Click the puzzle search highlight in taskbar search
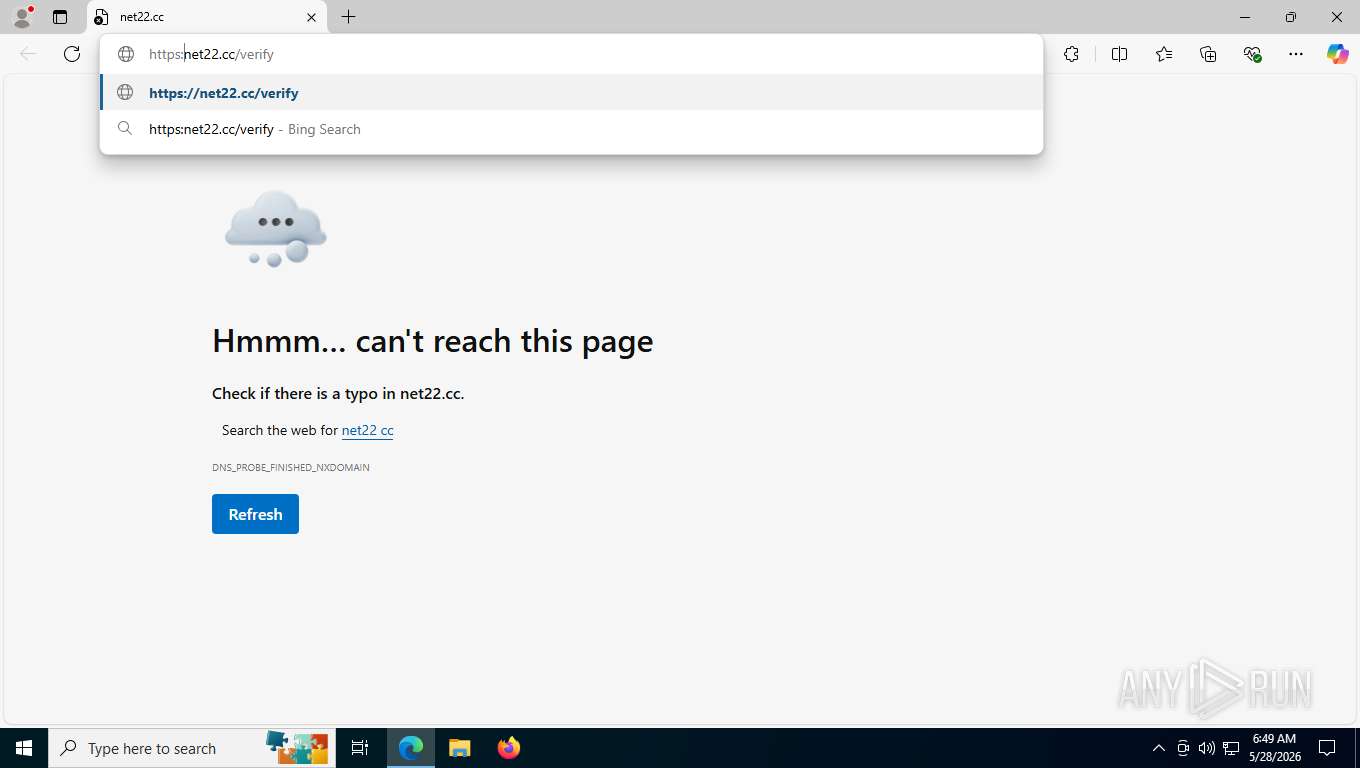 click(x=297, y=747)
